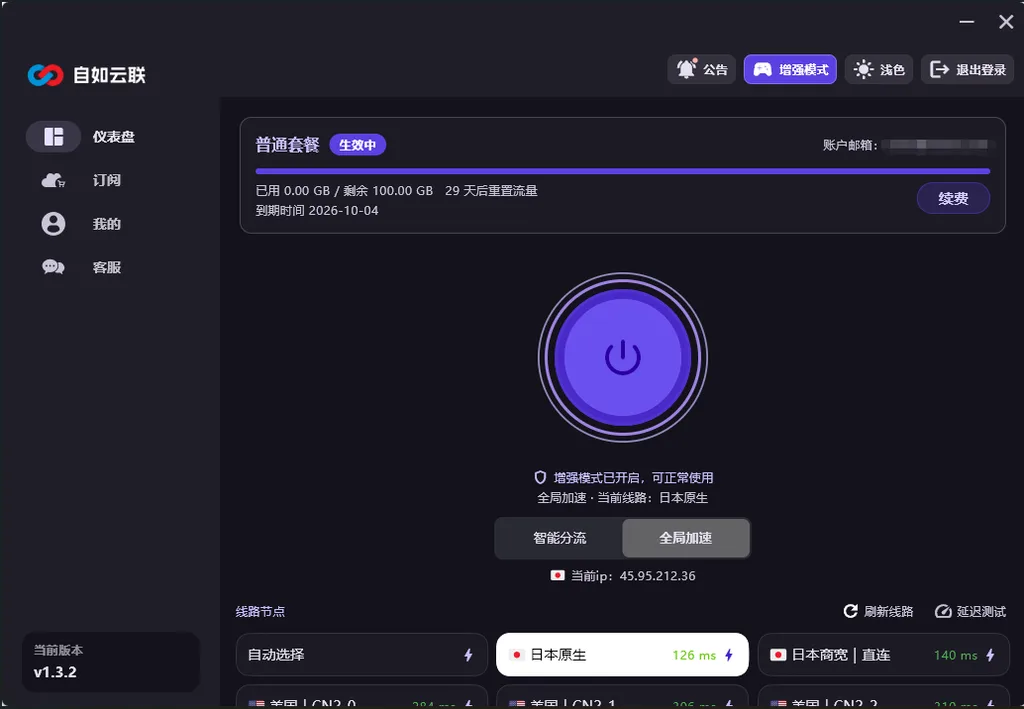Click the 全局加速 · 当前线路 status line
This screenshot has height=709, width=1024.
(622, 497)
